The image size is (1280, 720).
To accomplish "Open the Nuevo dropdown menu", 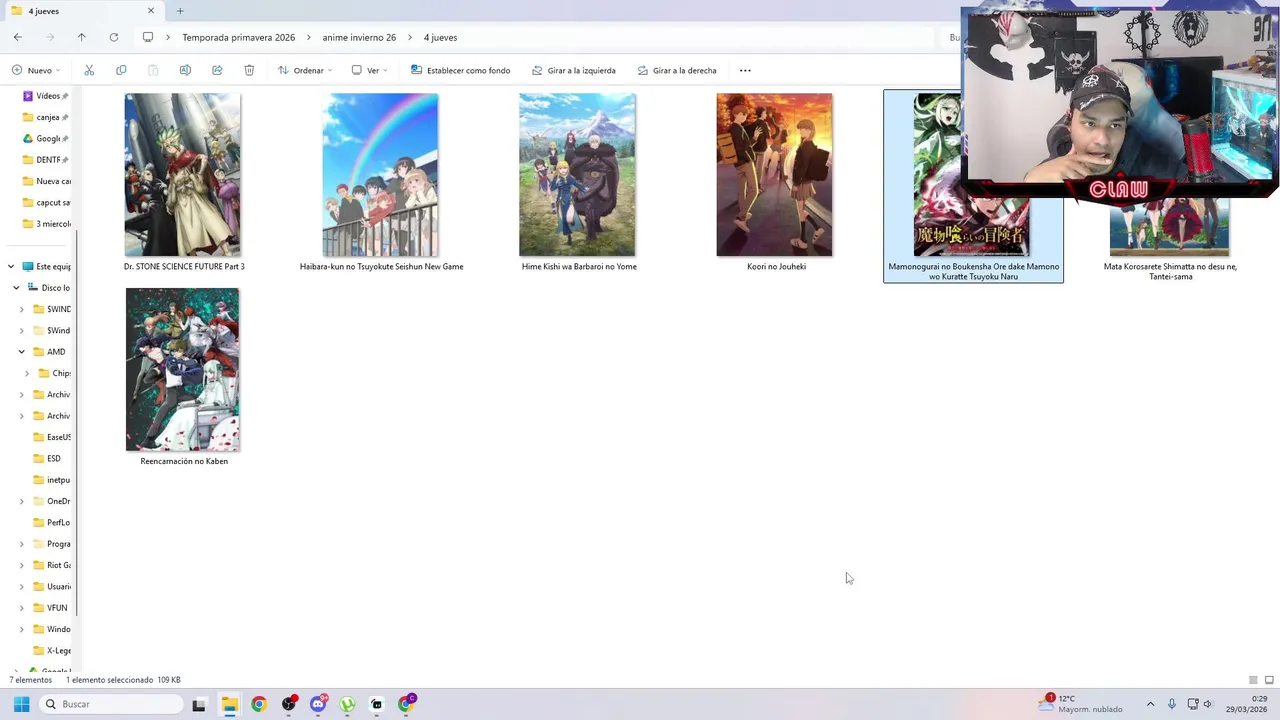I will [36, 70].
